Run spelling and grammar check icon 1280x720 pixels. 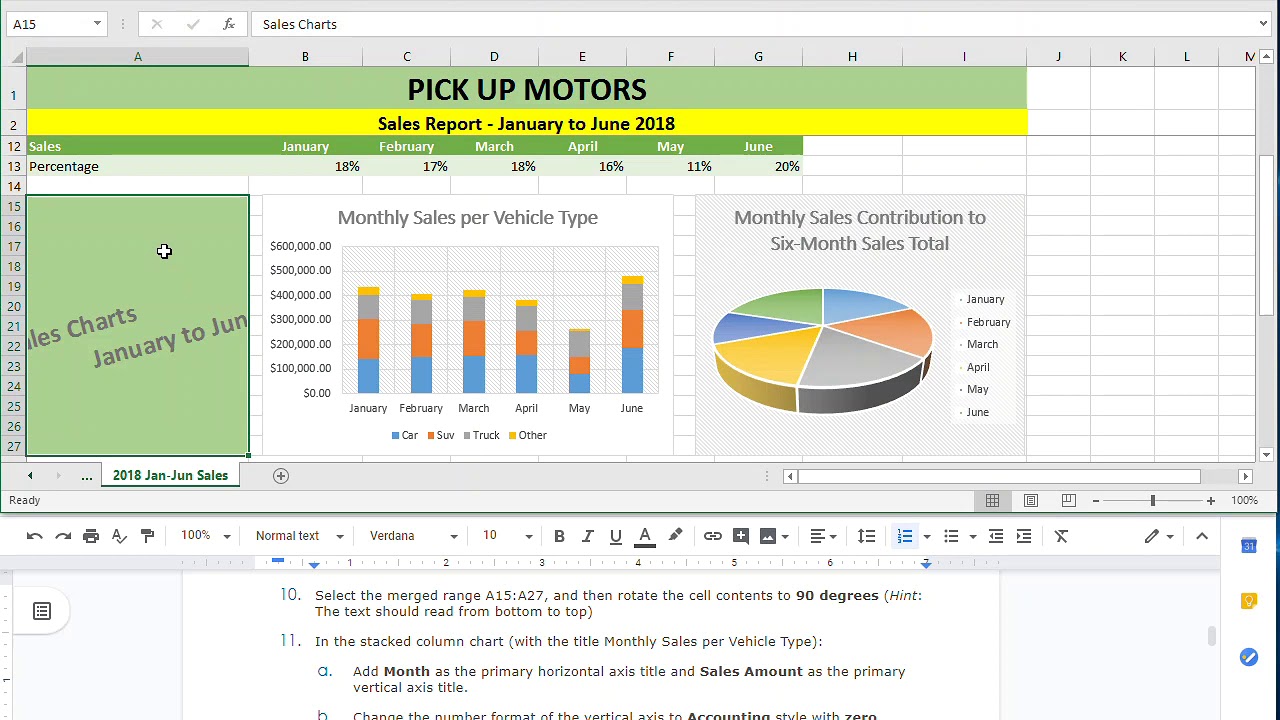point(119,536)
